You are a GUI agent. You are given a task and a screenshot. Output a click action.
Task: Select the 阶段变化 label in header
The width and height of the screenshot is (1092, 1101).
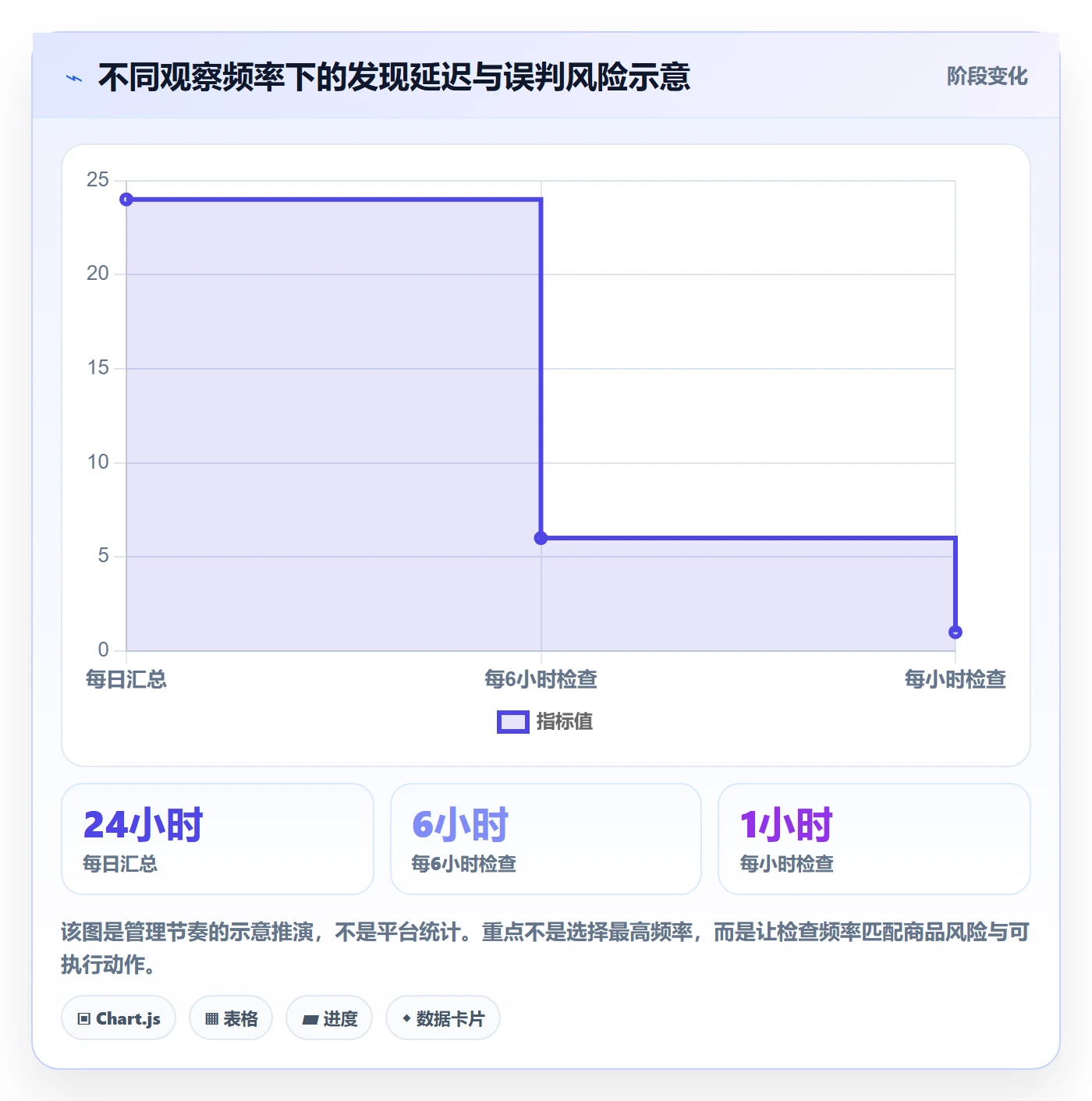987,76
